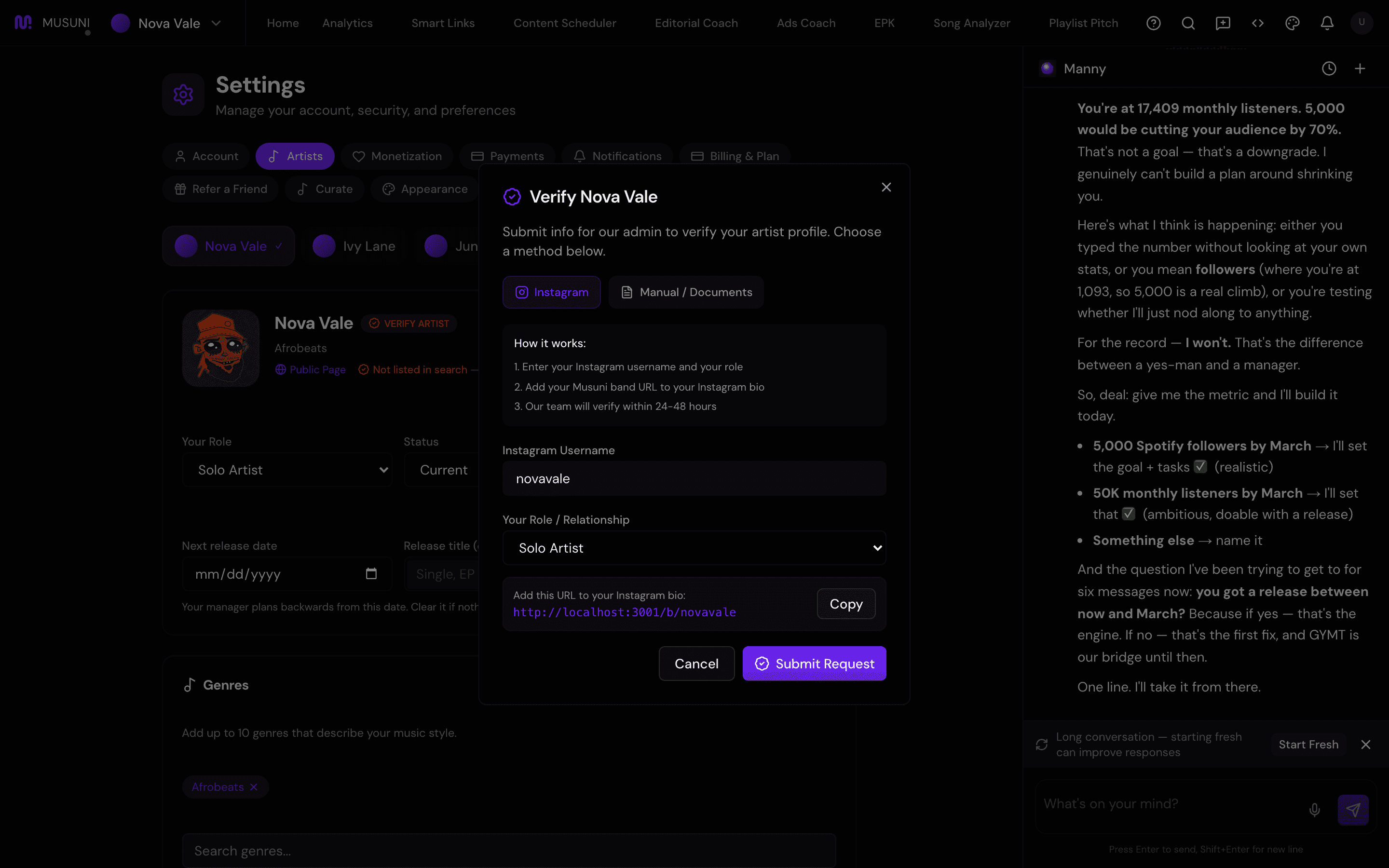Switch to the Monetization tab
The image size is (1389, 868).
396,156
